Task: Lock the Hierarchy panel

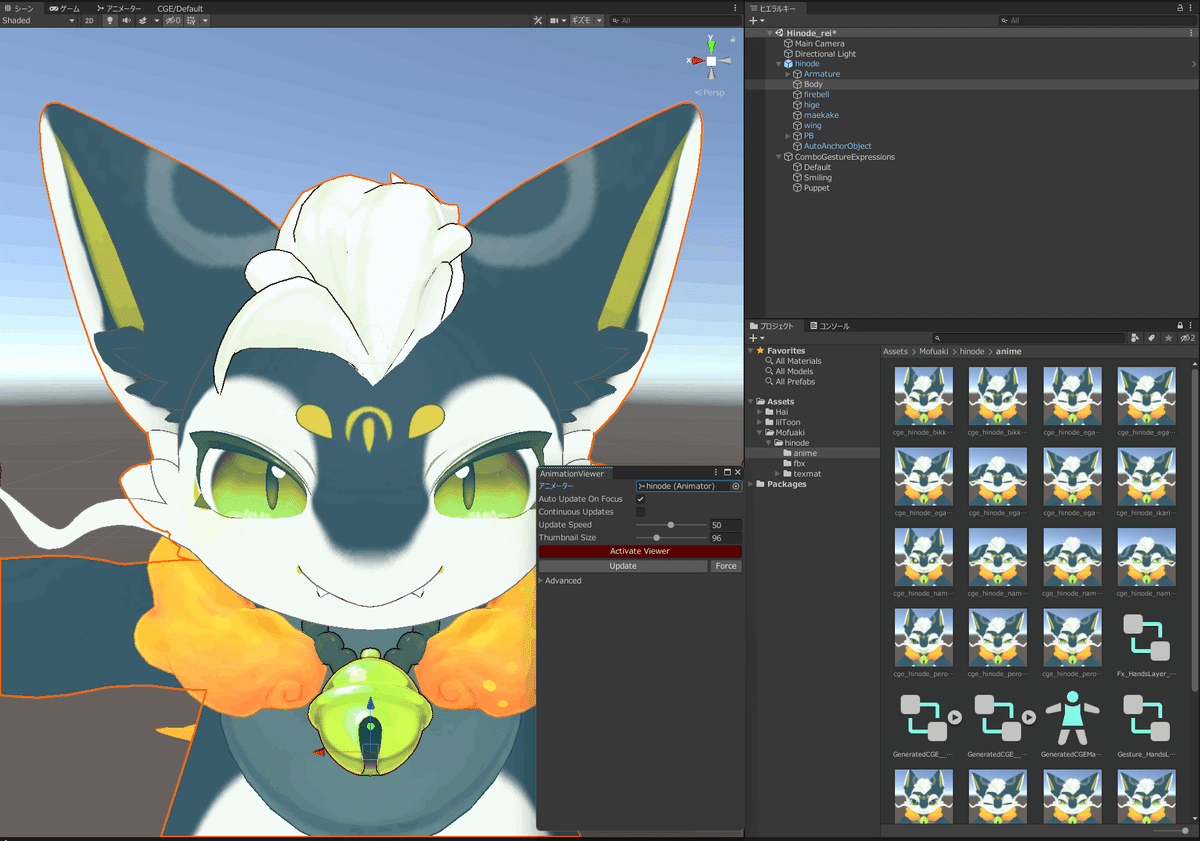Action: tap(1182, 8)
